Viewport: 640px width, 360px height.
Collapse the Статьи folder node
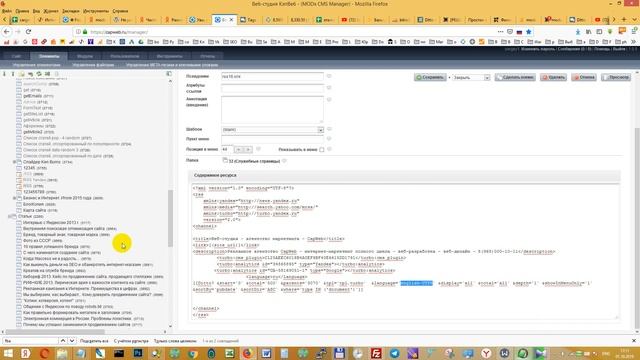[x=9, y=216]
